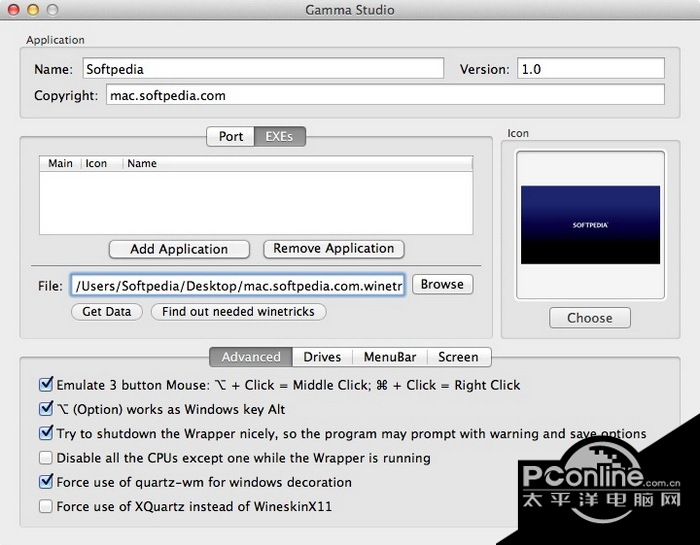Click the Get Data button
The height and width of the screenshot is (545, 700).
[107, 312]
